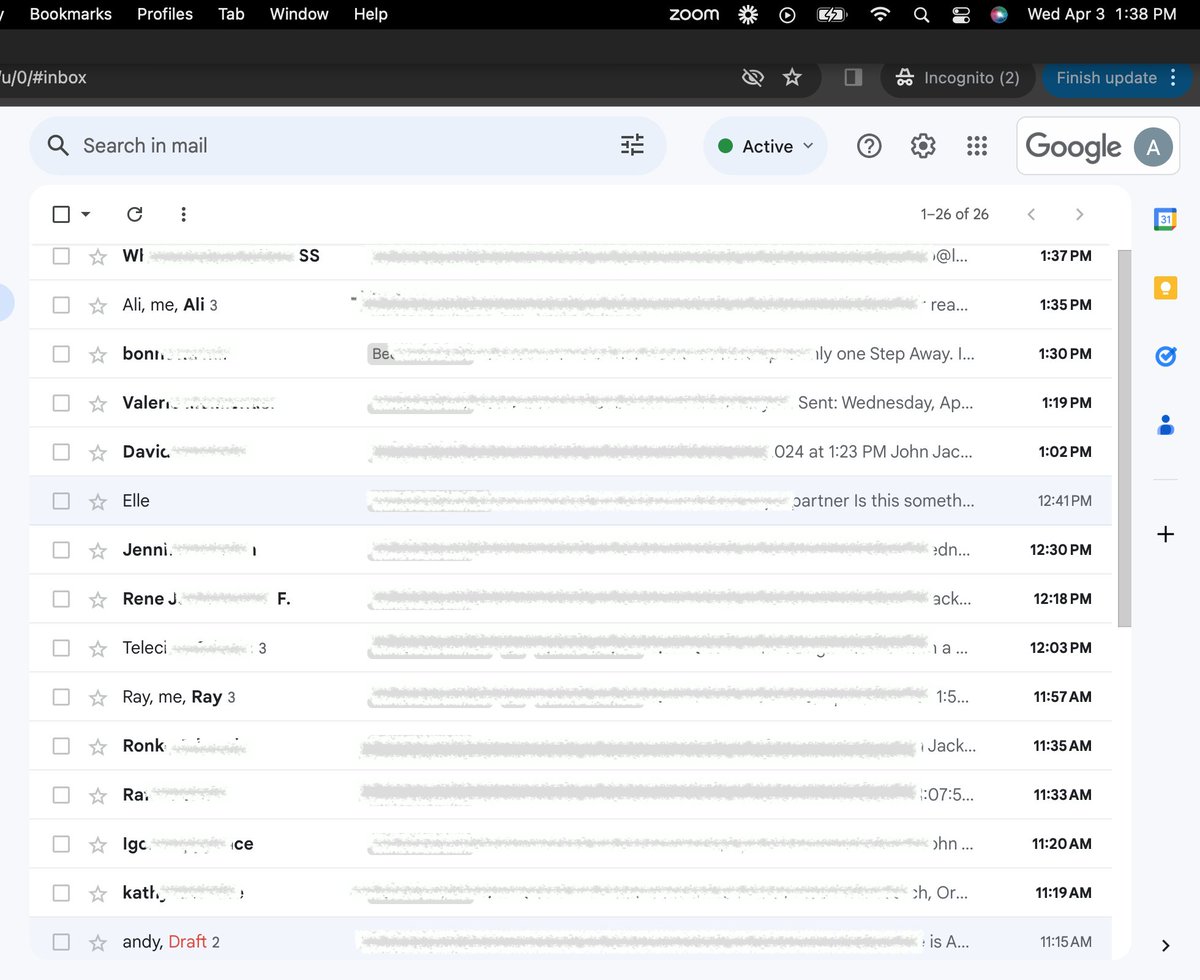Open Google apps grid

(977, 146)
